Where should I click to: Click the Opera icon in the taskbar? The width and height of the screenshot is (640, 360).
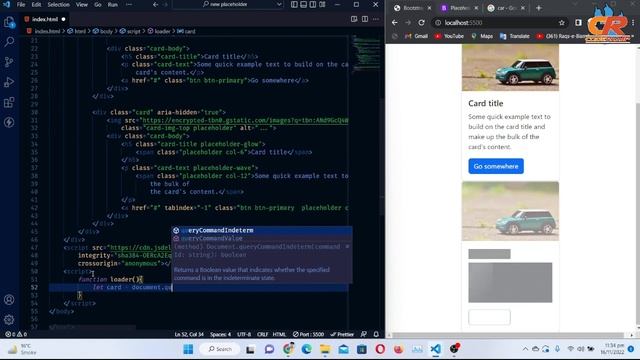point(380,349)
